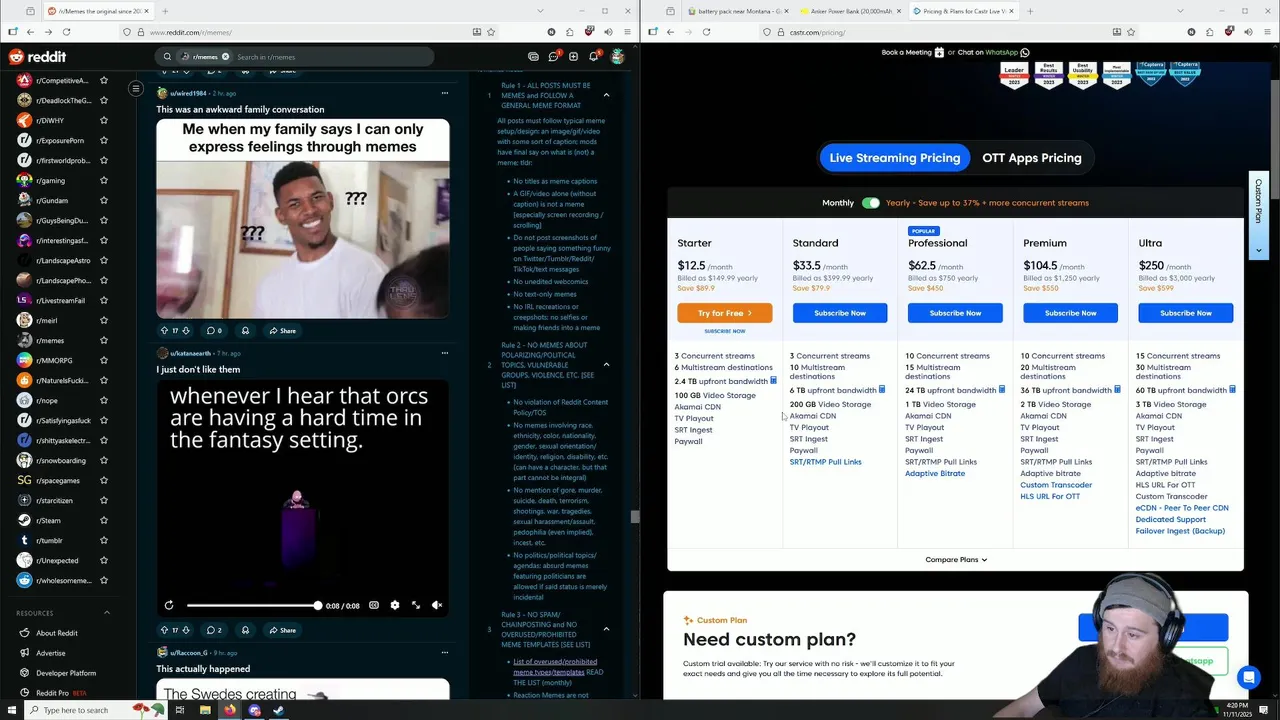Collapse Rule 3 in r/memes rules
The width and height of the screenshot is (1280, 720).
coord(606,629)
